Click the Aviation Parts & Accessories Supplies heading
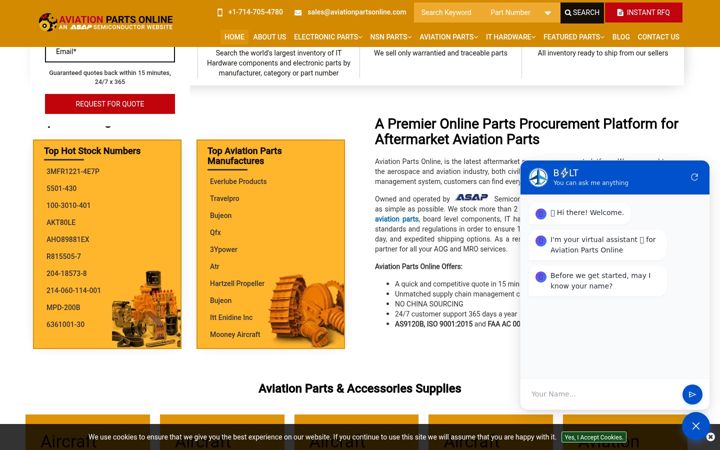The width and height of the screenshot is (720, 450). pos(360,388)
